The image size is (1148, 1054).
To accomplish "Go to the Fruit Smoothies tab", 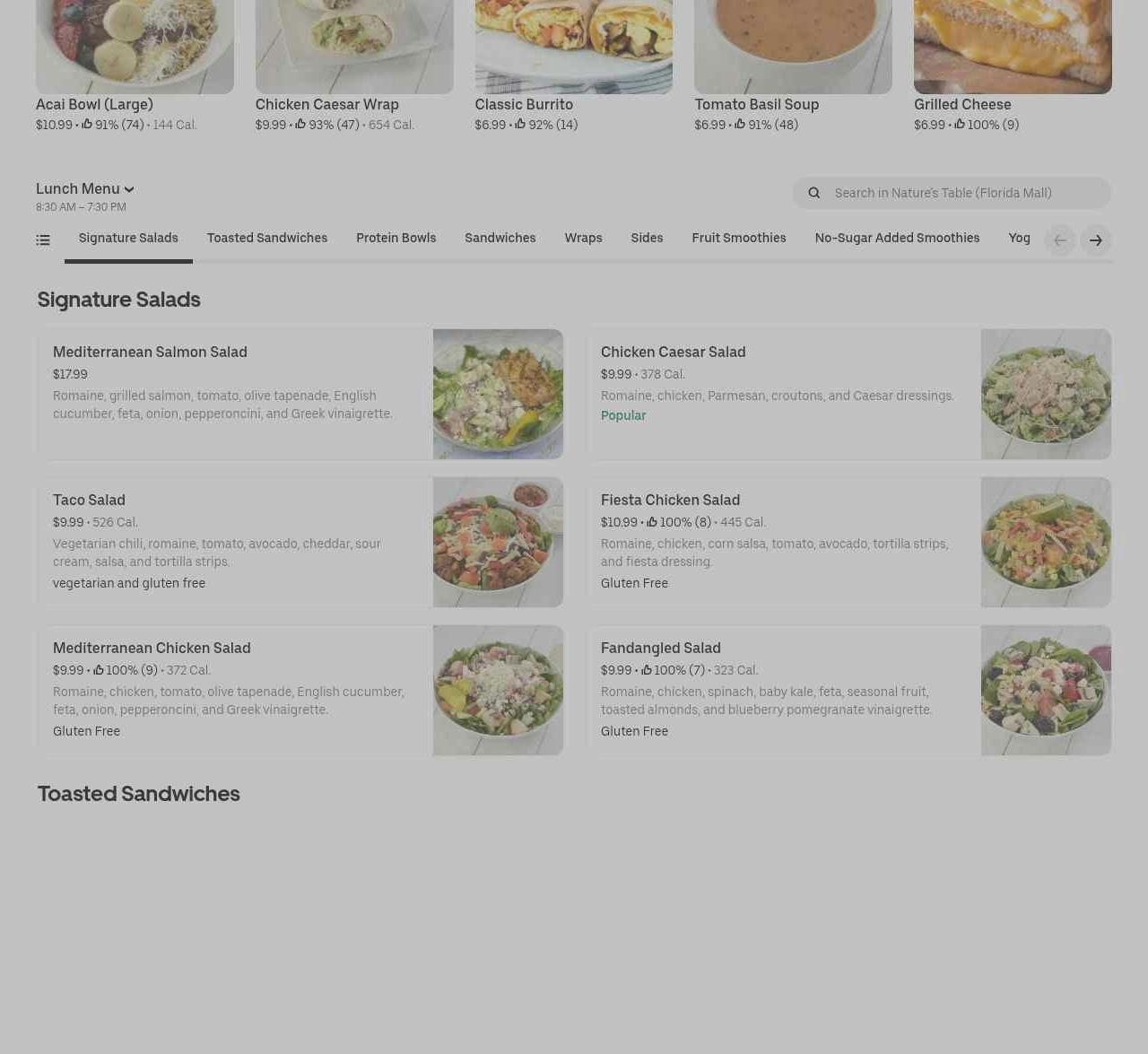I will 739,238.
